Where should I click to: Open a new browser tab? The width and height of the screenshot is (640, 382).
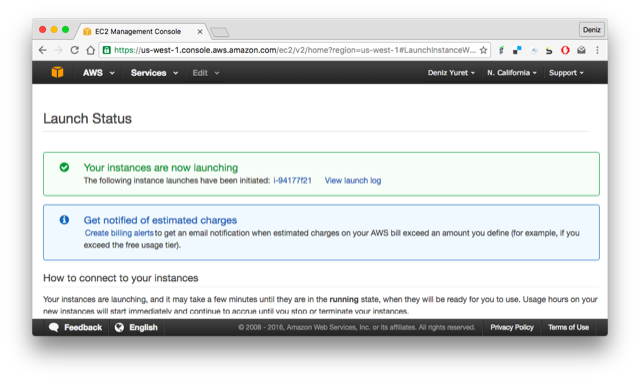pos(220,32)
